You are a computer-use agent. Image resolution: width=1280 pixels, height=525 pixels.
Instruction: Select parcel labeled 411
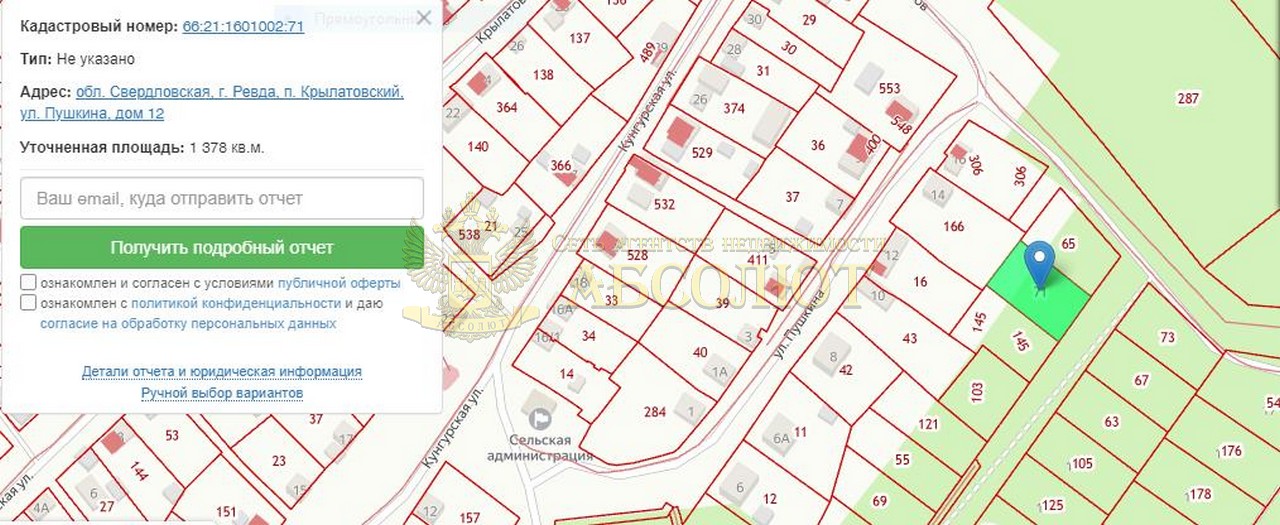tap(758, 261)
